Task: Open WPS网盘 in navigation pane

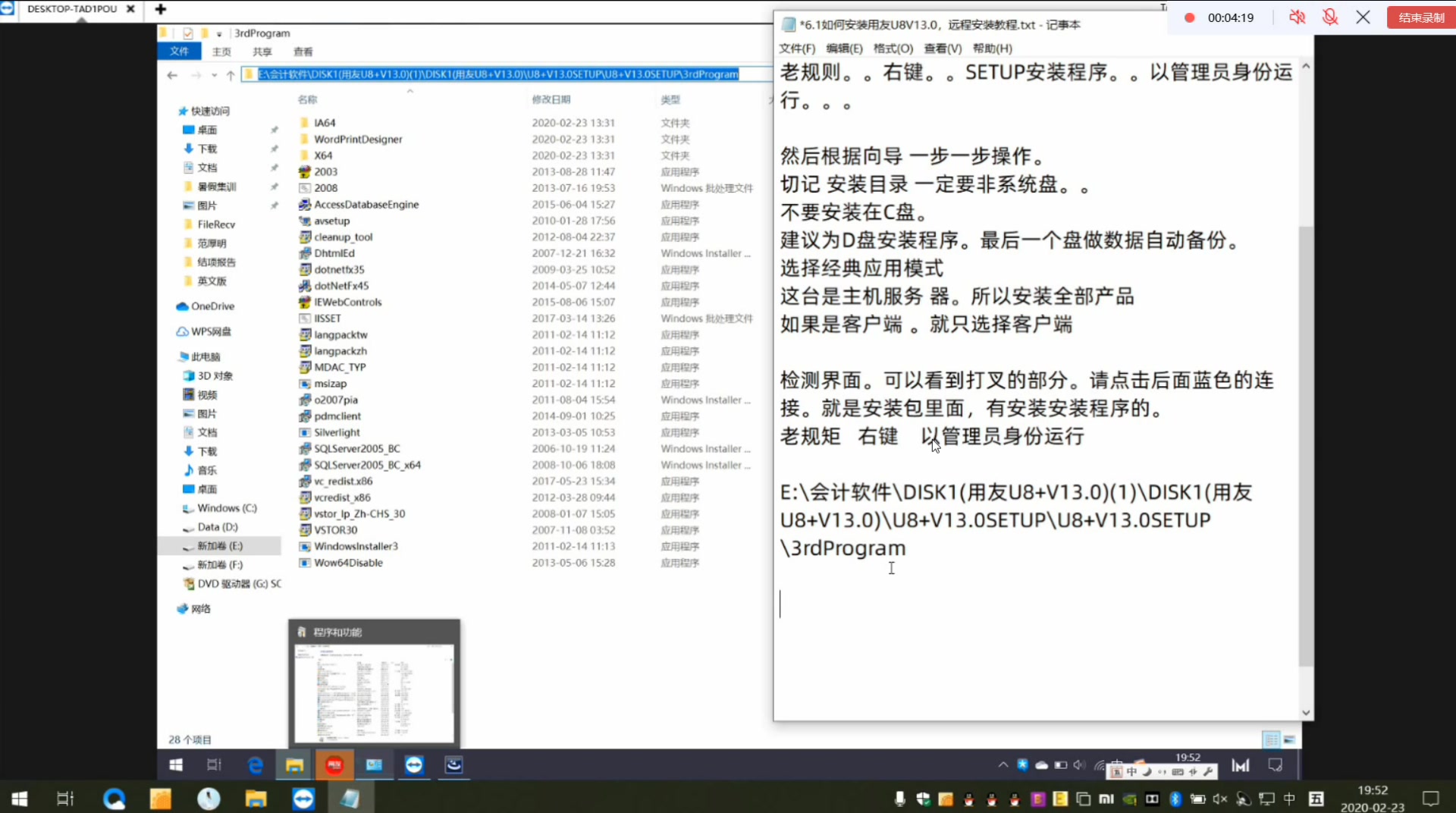Action: (211, 331)
